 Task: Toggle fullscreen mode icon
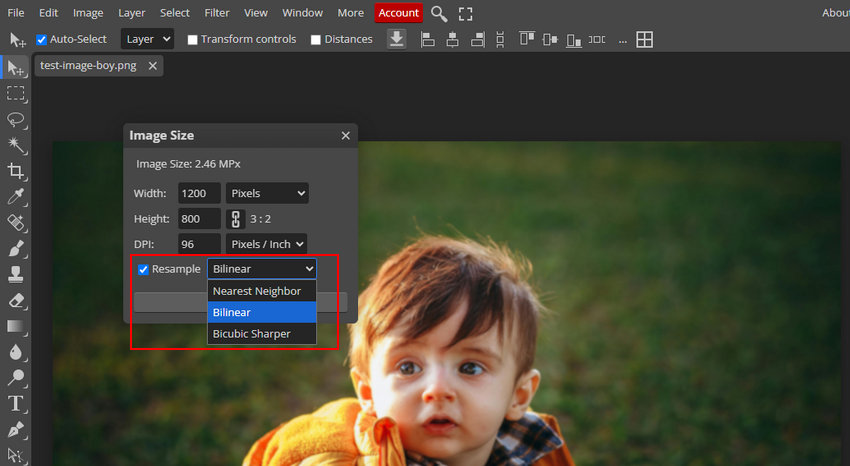click(466, 14)
